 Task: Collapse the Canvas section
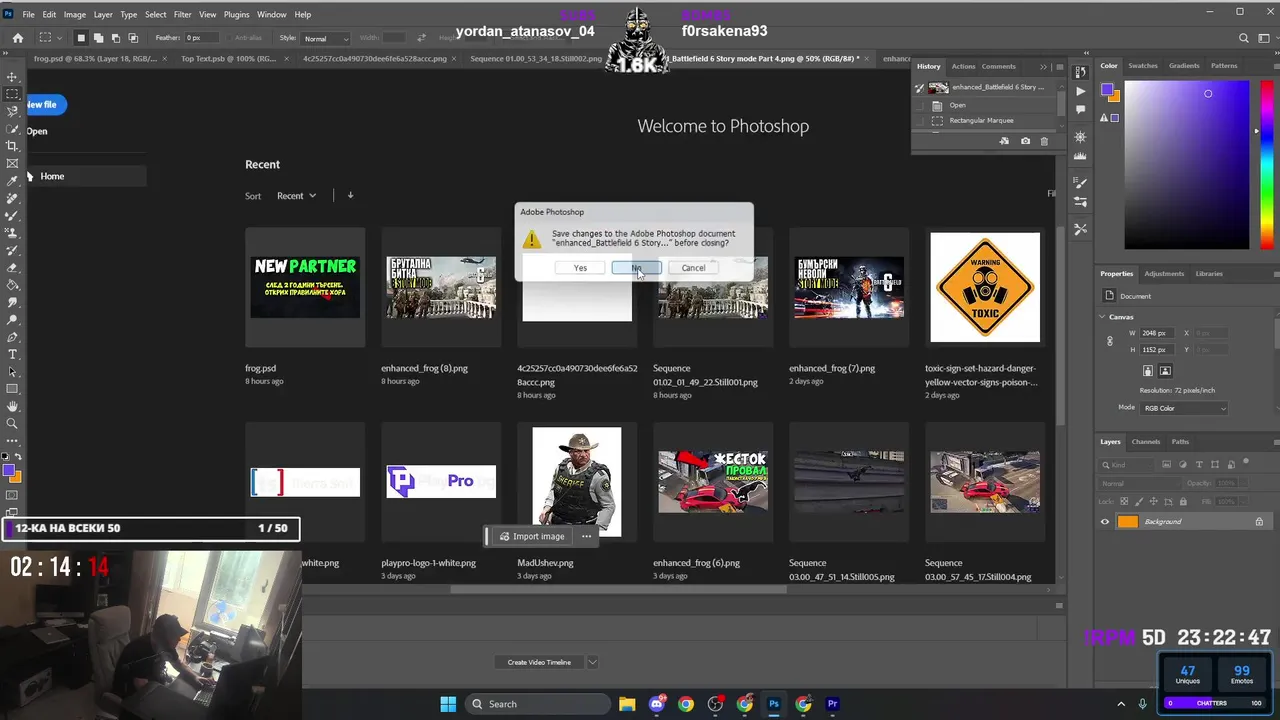tap(1102, 317)
